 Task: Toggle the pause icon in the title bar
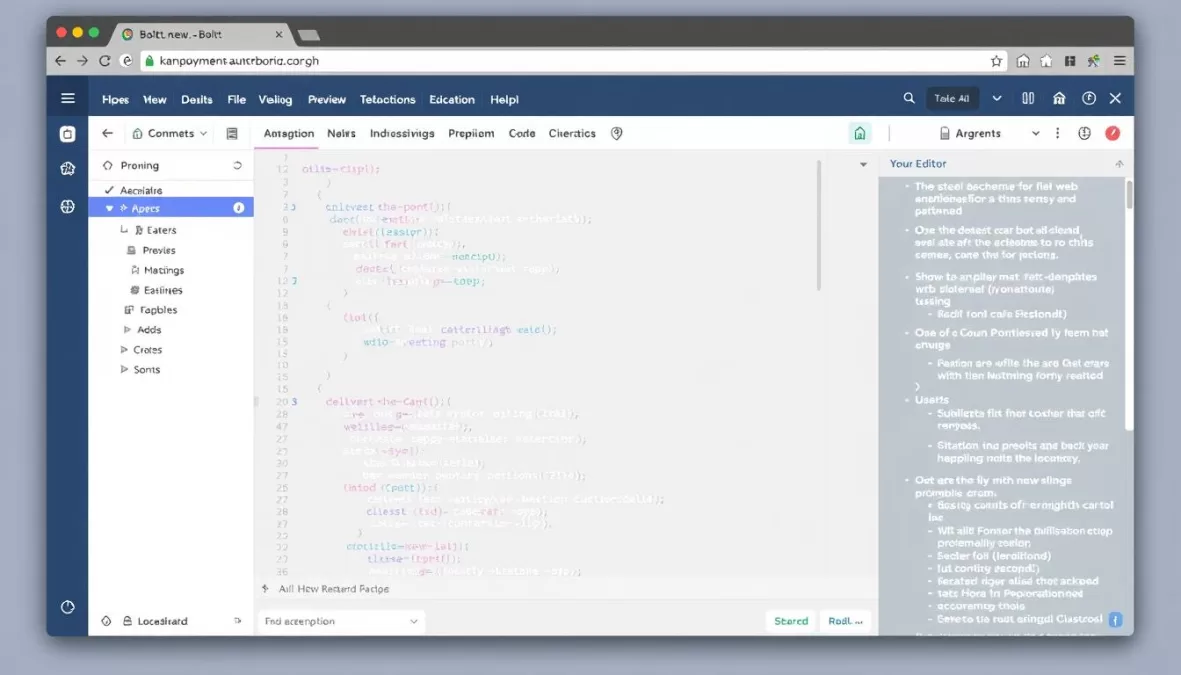(1030, 98)
